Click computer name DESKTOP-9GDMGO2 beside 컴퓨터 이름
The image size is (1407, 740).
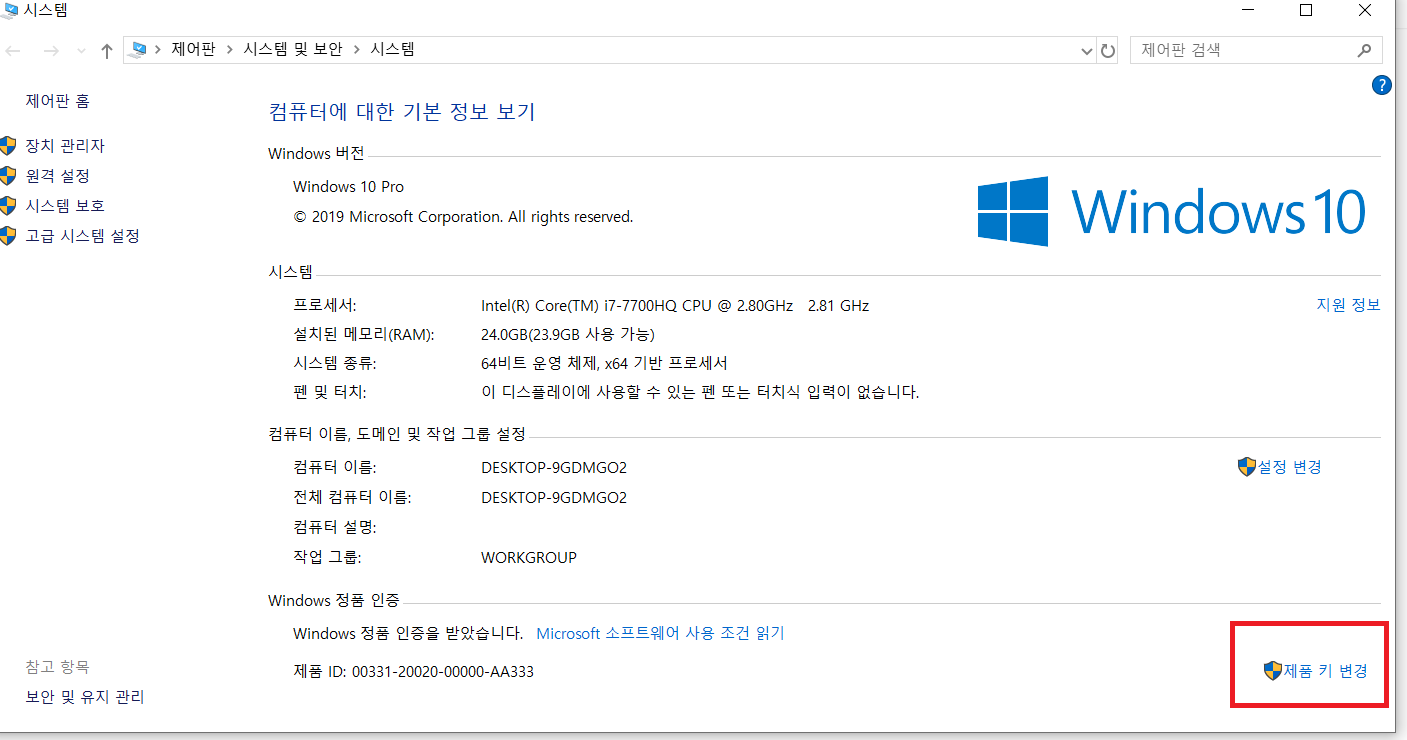click(x=554, y=467)
